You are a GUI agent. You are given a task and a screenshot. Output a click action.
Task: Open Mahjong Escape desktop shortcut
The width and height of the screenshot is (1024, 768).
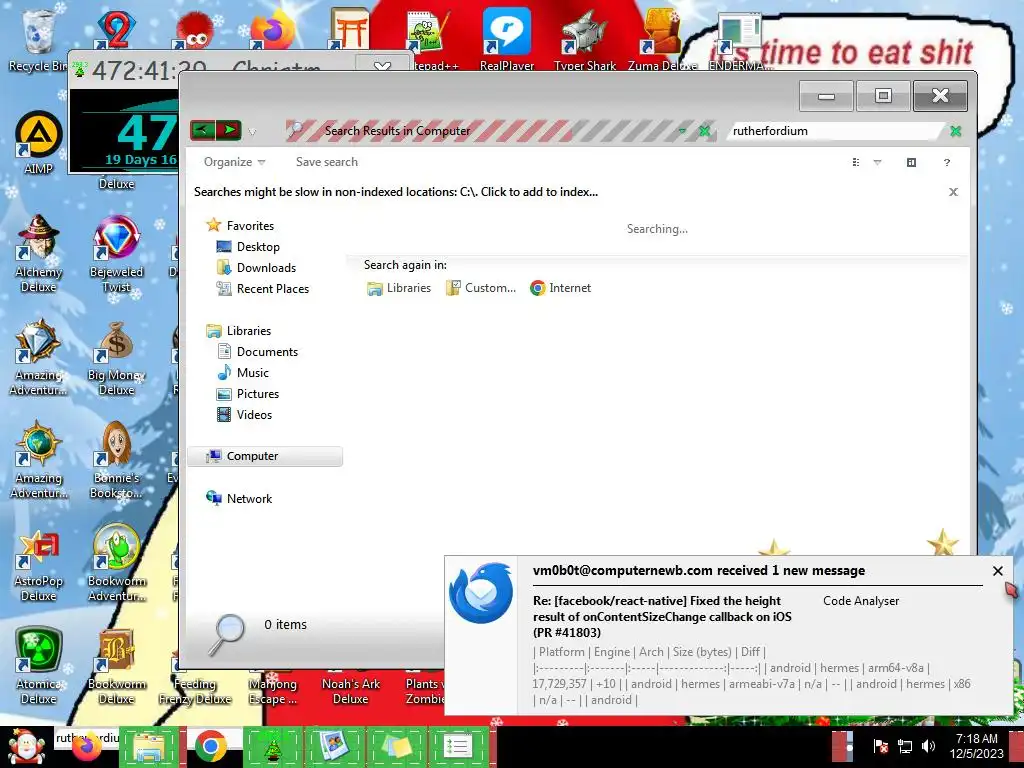click(272, 691)
